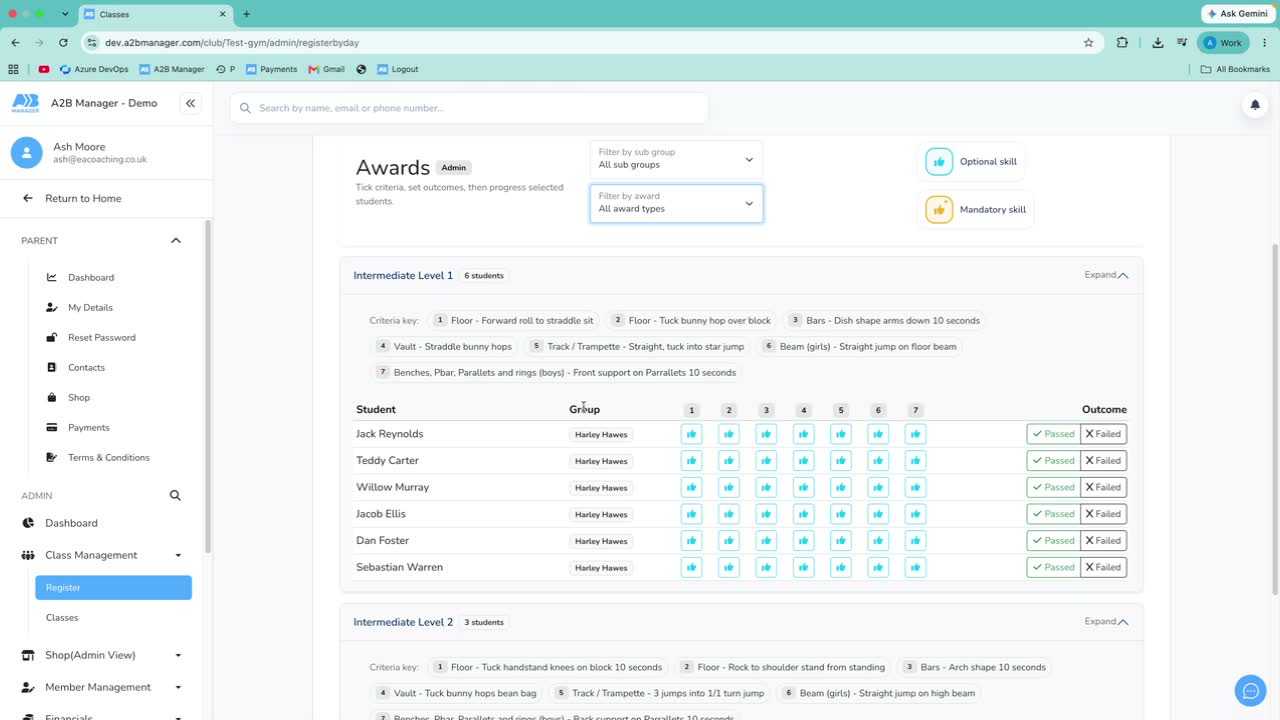Mark Dan Foster as Failed
1280x720 pixels.
pyautogui.click(x=1103, y=541)
